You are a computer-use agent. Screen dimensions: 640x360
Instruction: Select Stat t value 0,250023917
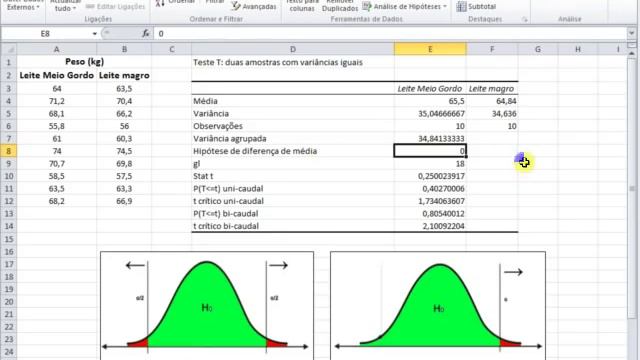[430, 176]
